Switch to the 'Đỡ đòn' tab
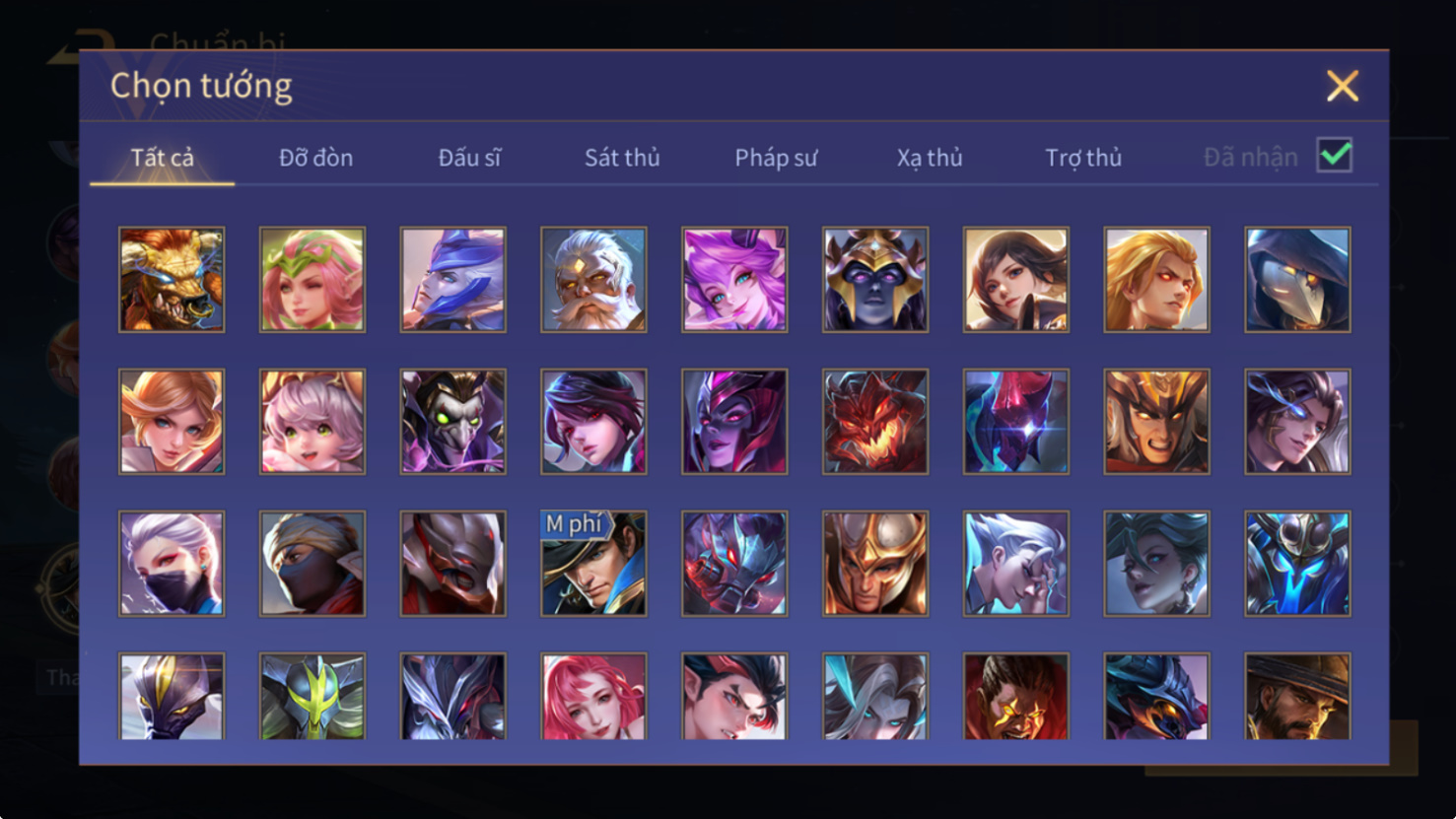The image size is (1456, 819). tap(315, 158)
